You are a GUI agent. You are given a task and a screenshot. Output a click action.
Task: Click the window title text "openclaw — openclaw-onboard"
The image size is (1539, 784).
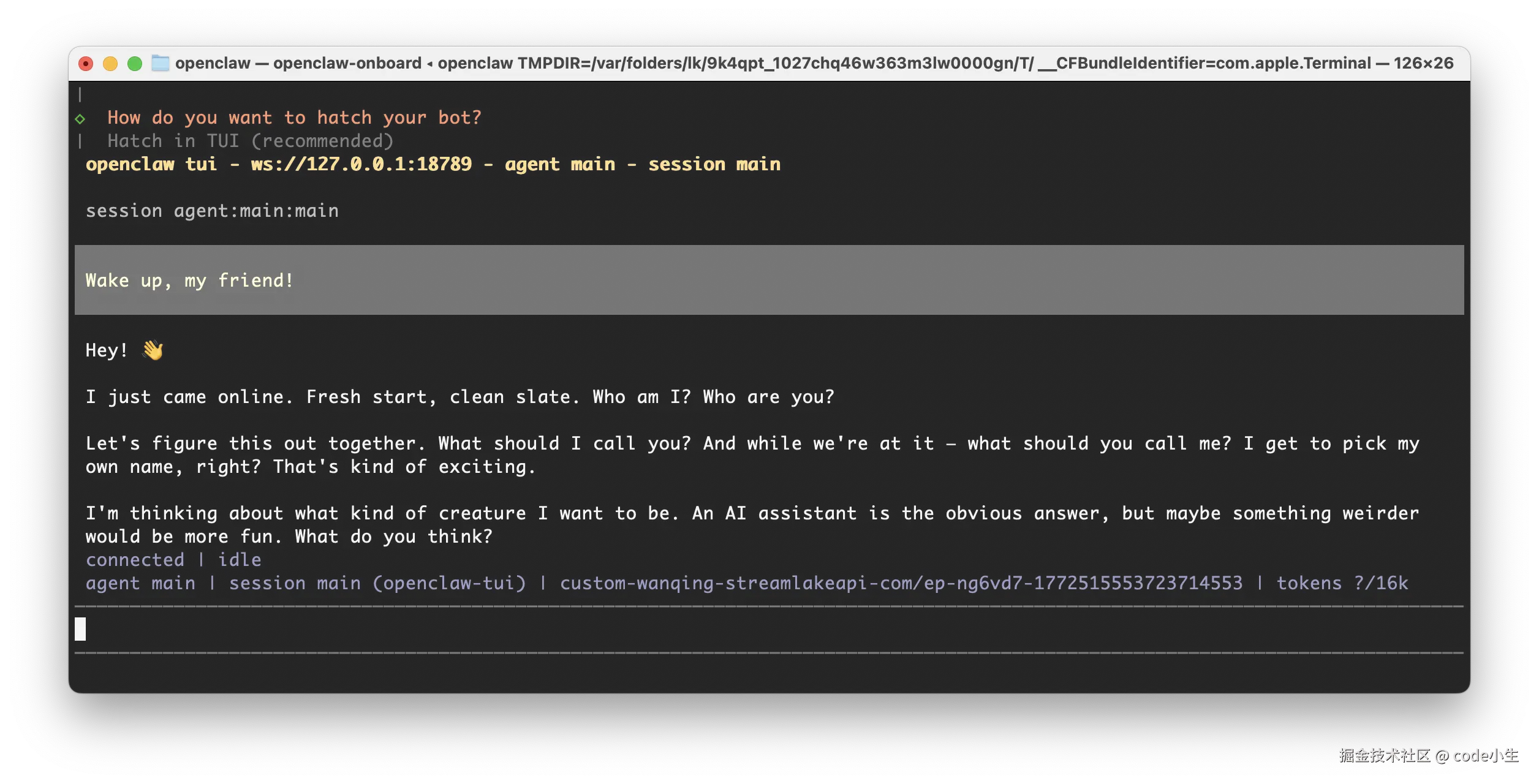click(298, 63)
